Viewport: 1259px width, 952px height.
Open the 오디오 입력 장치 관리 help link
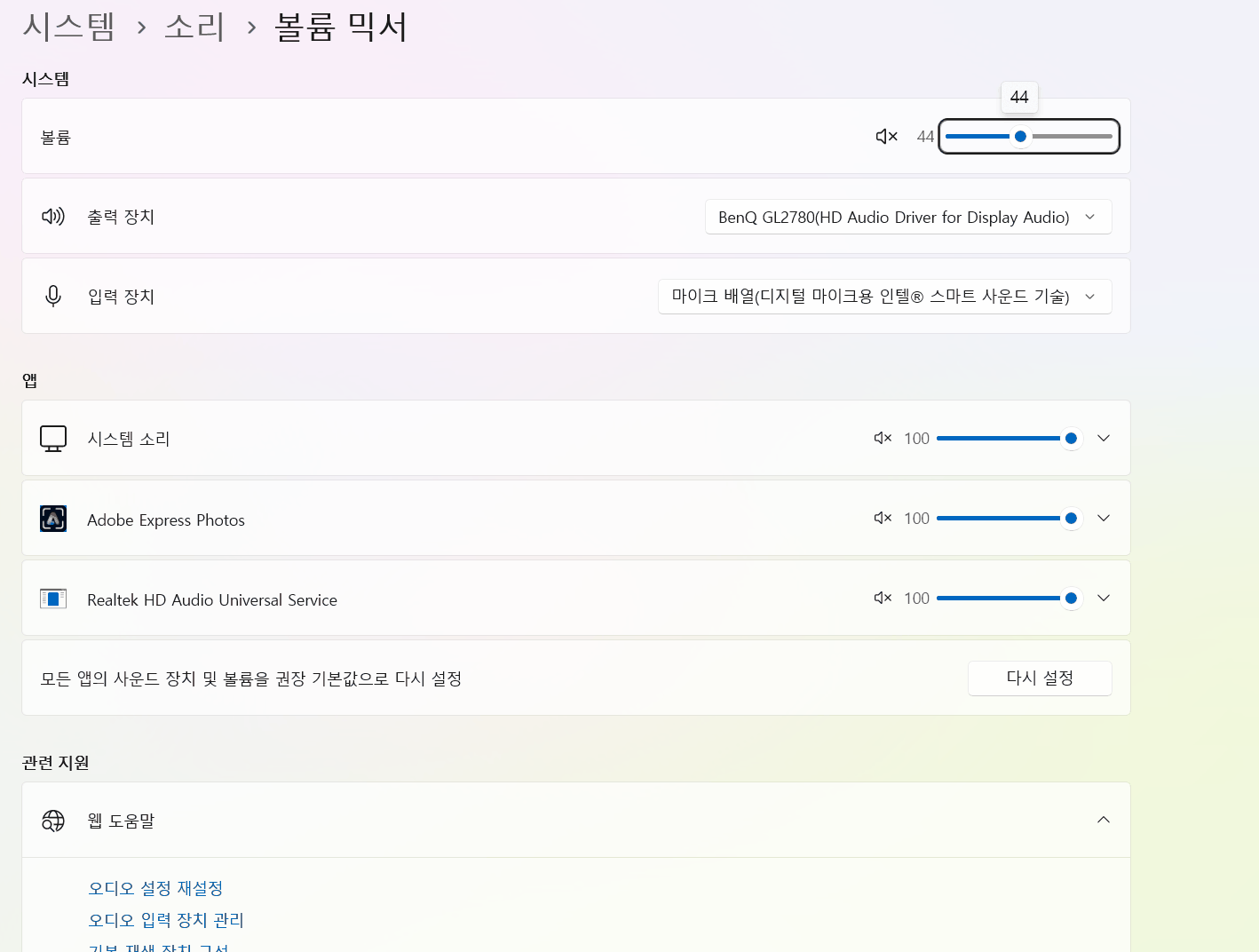pyautogui.click(x=166, y=920)
